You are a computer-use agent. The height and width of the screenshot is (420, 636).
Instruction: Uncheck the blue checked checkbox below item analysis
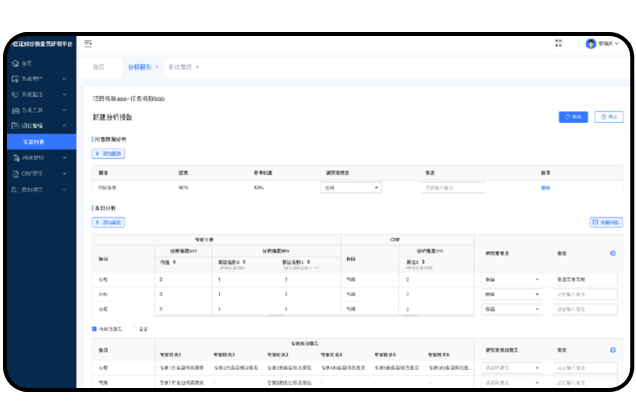click(94, 329)
